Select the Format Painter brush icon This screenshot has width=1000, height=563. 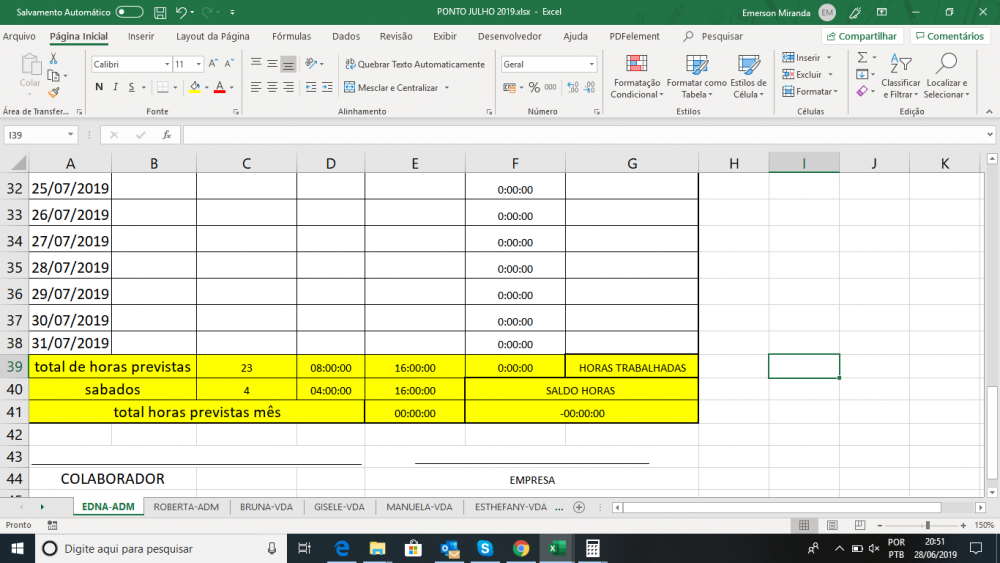click(53, 92)
